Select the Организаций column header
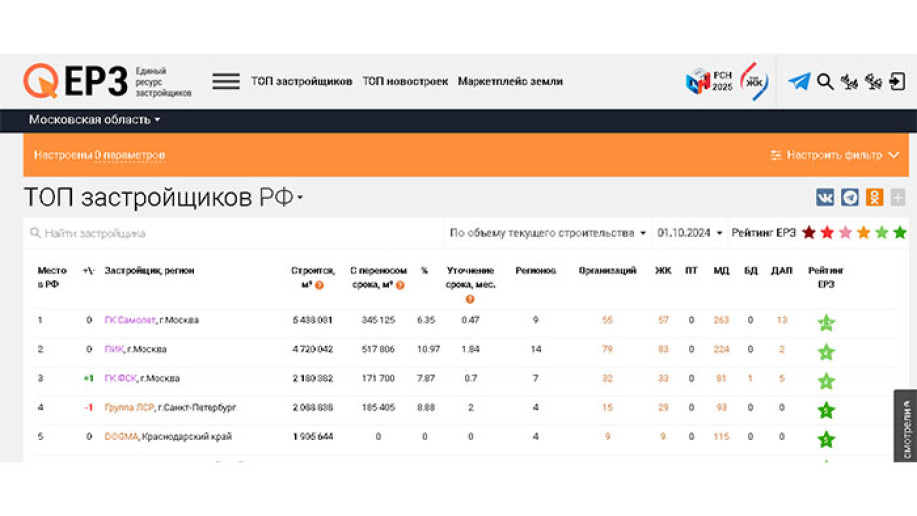The height and width of the screenshot is (516, 917). tap(607, 270)
